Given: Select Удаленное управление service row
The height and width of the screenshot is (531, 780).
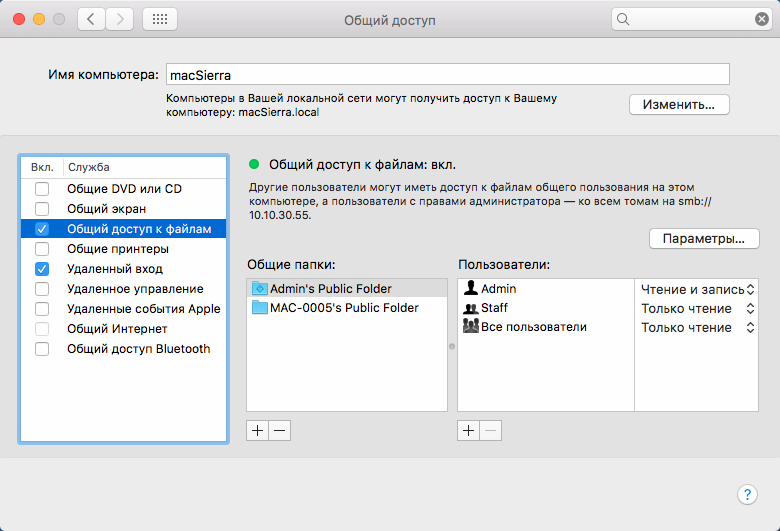Looking at the screenshot, I should pyautogui.click(x=135, y=289).
